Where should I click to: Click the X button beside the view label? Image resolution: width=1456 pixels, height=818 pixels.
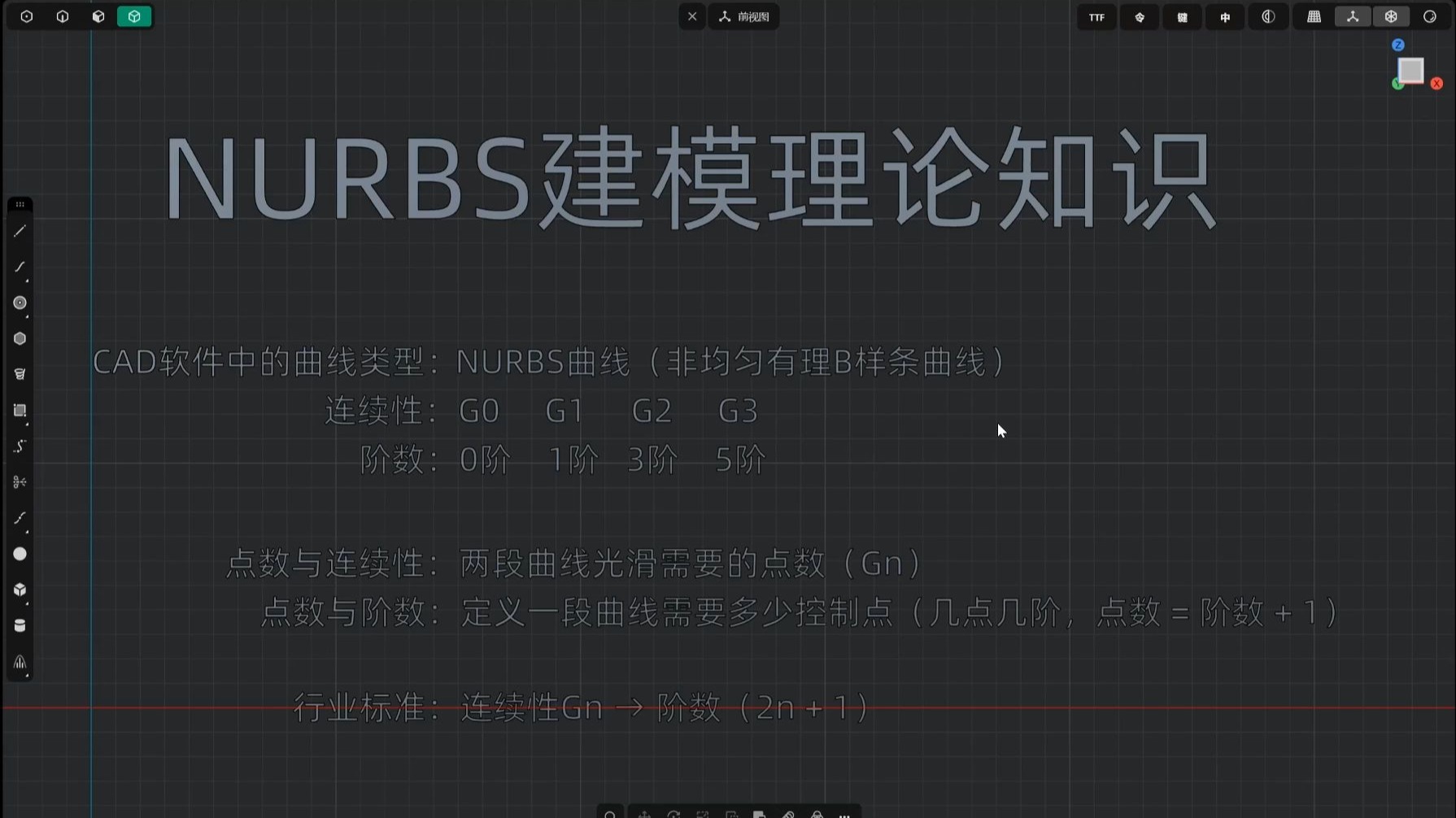pyautogui.click(x=692, y=16)
